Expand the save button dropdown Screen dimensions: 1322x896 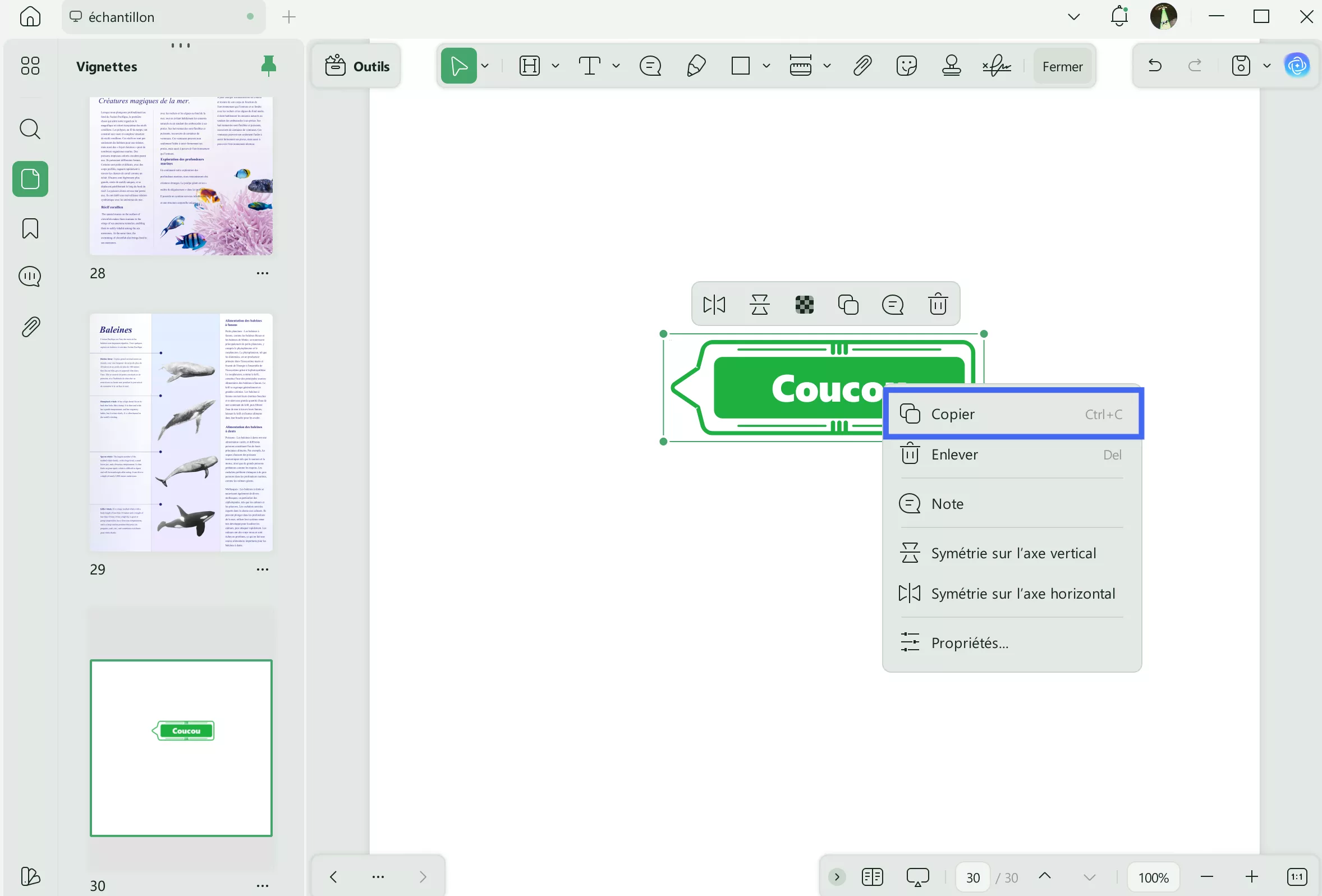[1267, 66]
